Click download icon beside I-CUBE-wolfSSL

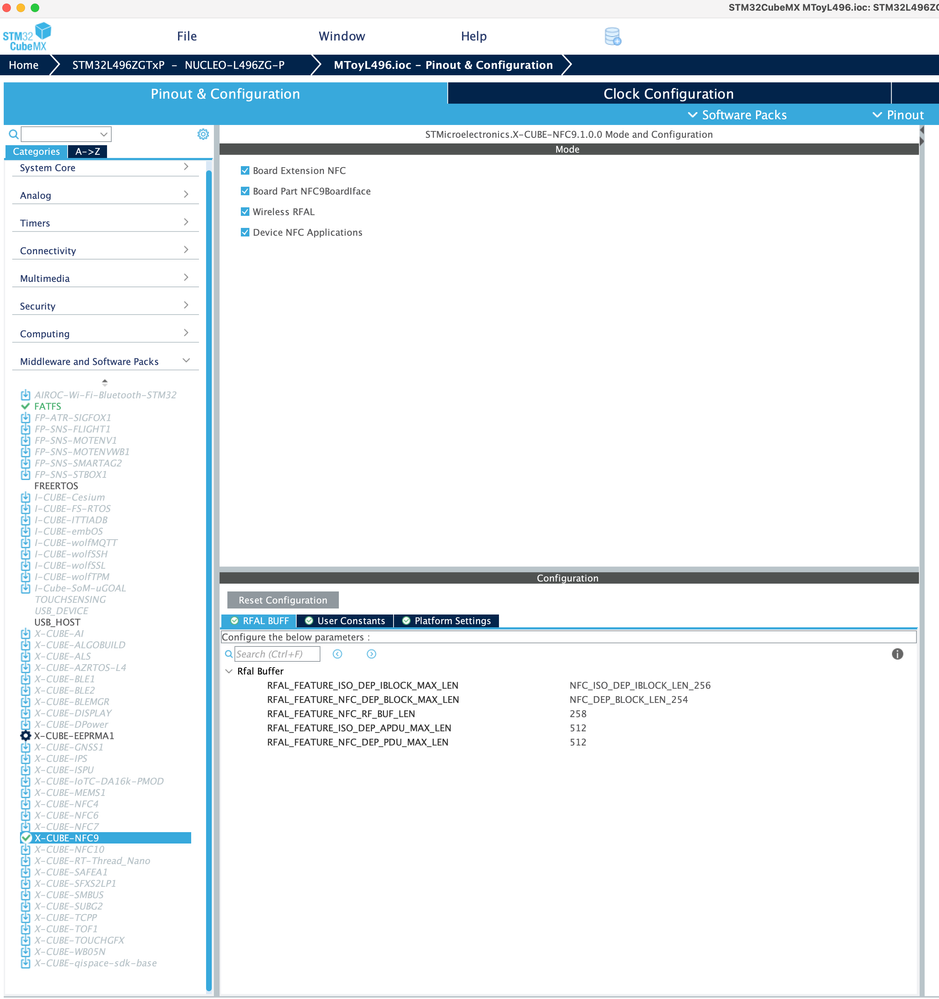(25, 566)
